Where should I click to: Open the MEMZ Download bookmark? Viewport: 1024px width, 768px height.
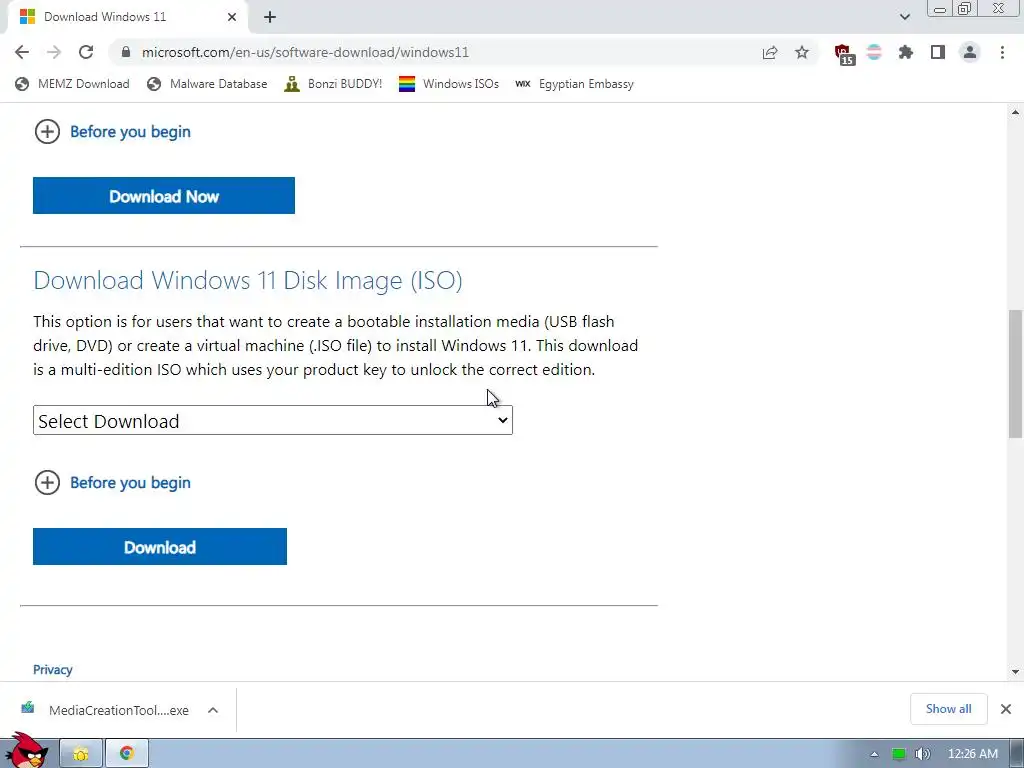(72, 84)
